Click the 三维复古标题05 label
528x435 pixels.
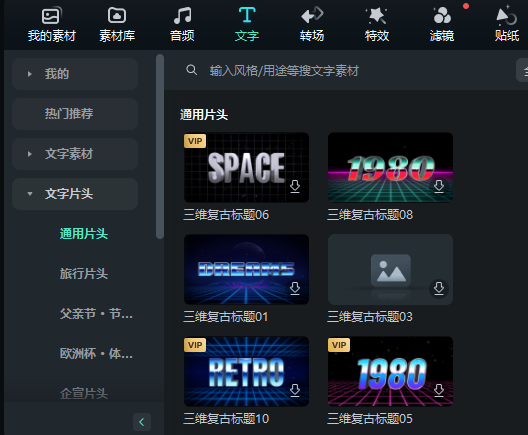[x=370, y=419]
